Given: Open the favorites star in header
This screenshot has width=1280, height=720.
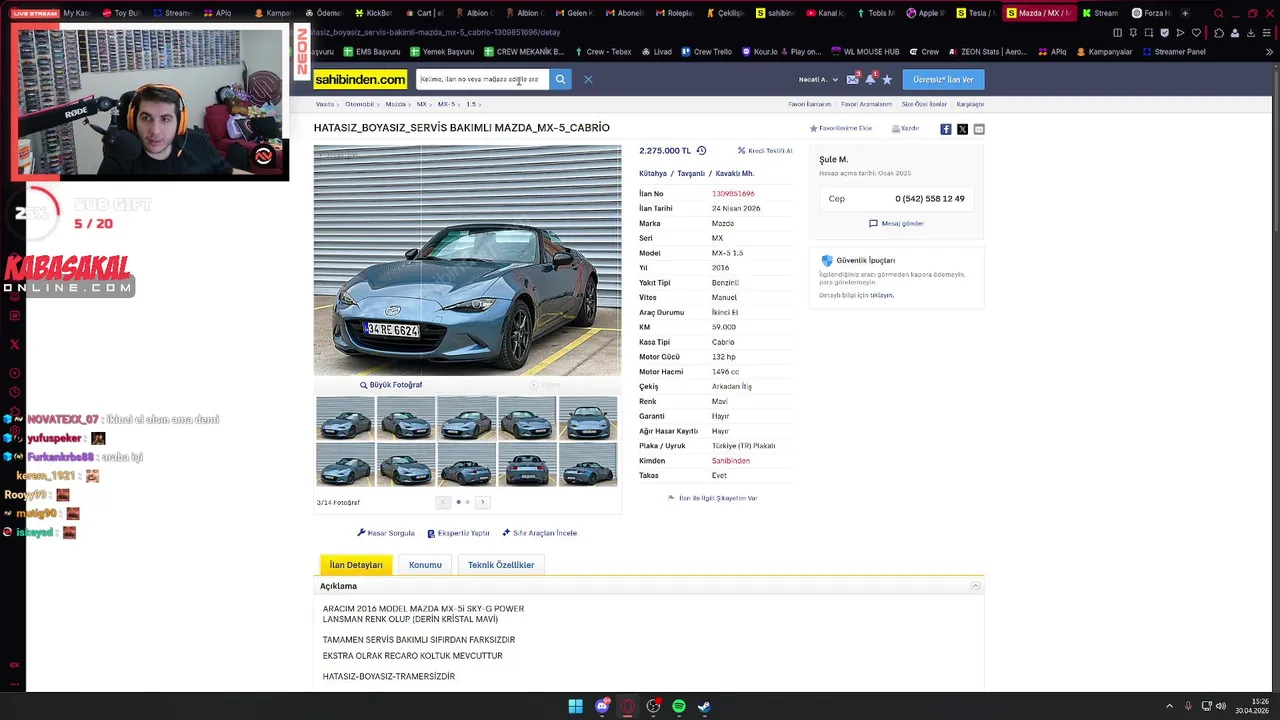Looking at the screenshot, I should coord(887,79).
